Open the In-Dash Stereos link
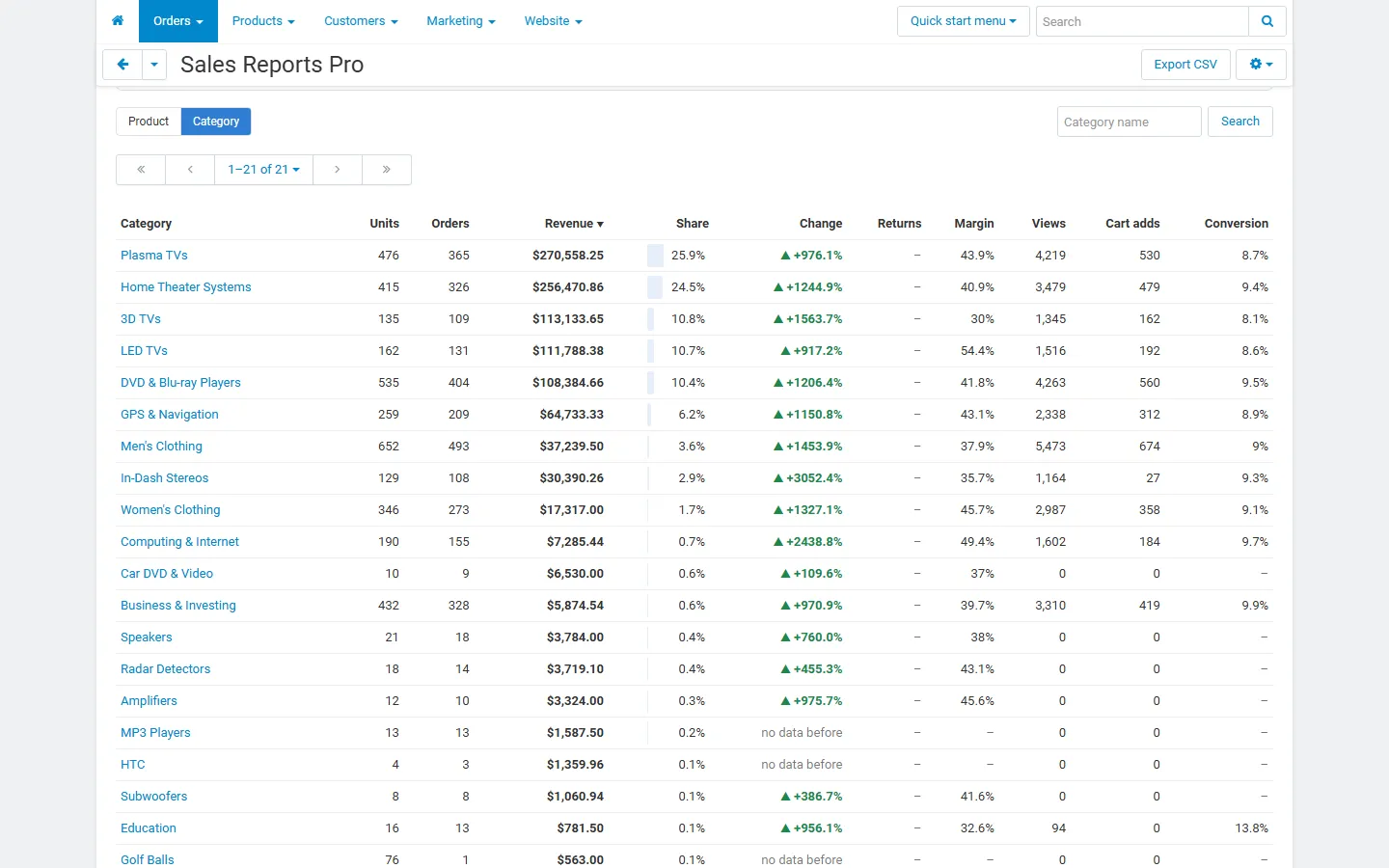 [164, 478]
